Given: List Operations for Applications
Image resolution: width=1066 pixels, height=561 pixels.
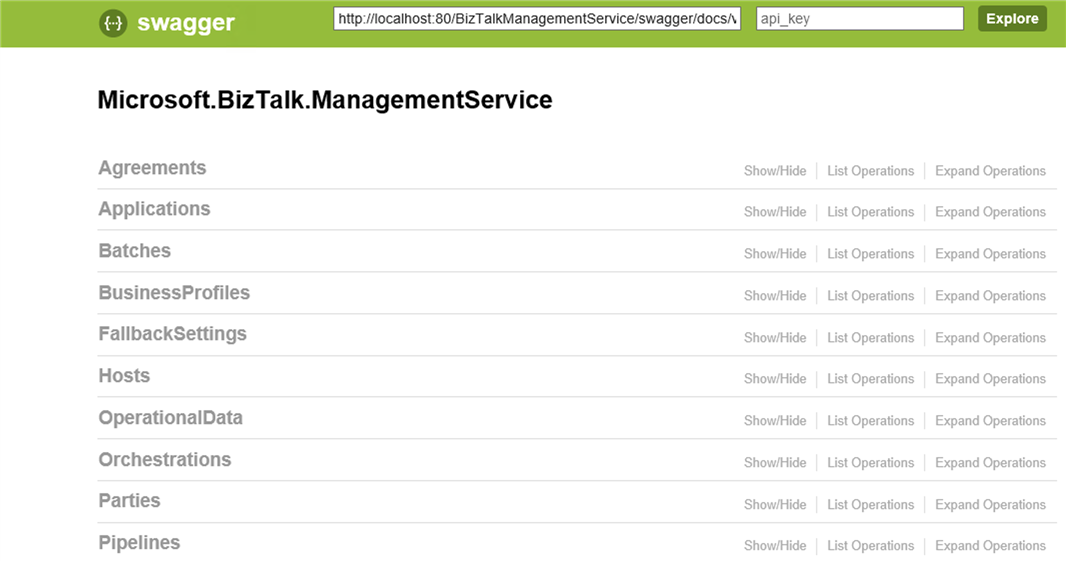Looking at the screenshot, I should click(871, 211).
